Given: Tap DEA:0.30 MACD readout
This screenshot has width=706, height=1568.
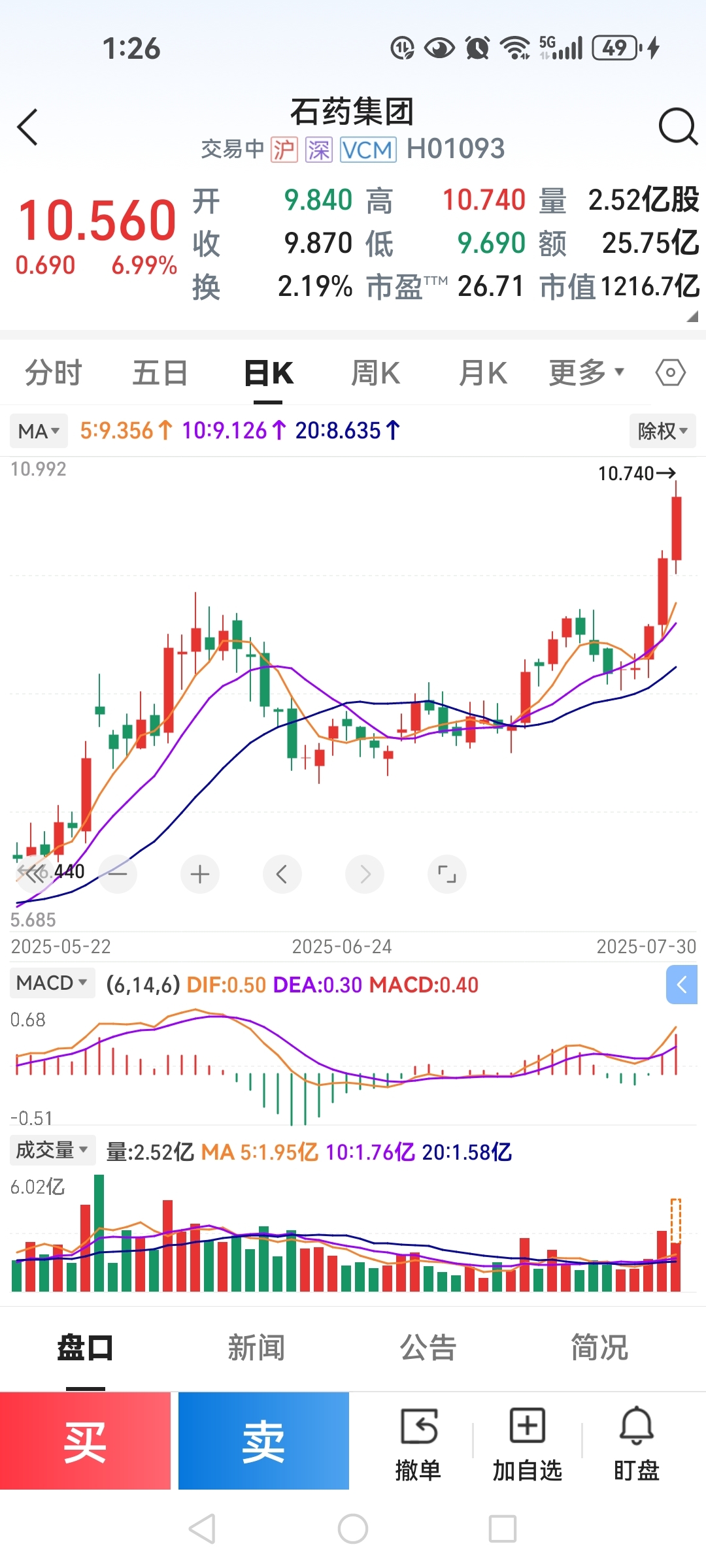Looking at the screenshot, I should 318,985.
